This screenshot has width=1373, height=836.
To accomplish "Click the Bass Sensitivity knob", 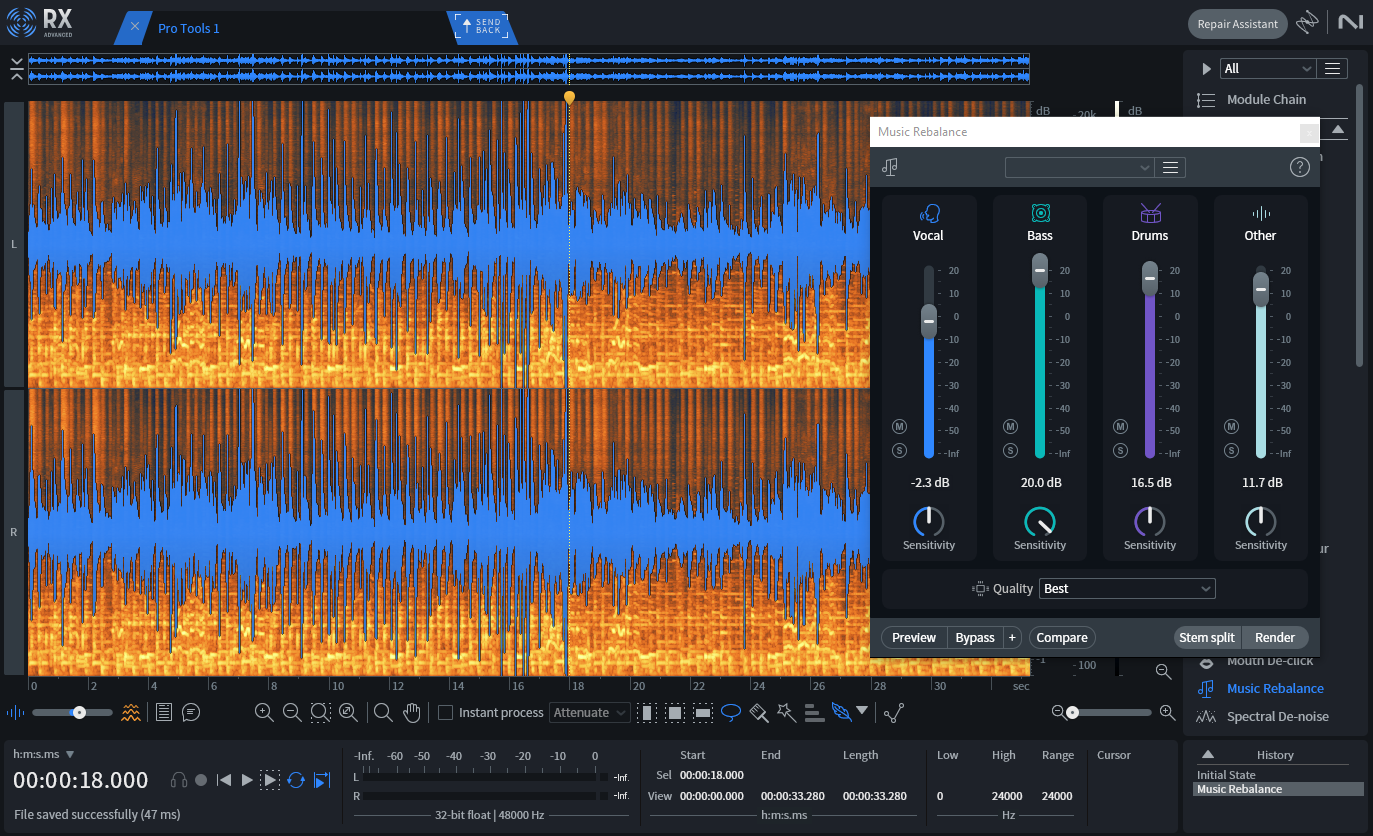I will click(1040, 521).
